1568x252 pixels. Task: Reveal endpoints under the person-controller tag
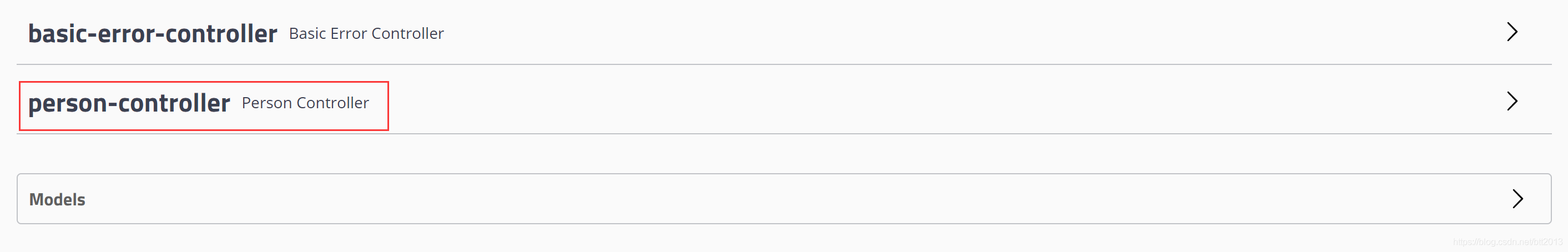1512,101
